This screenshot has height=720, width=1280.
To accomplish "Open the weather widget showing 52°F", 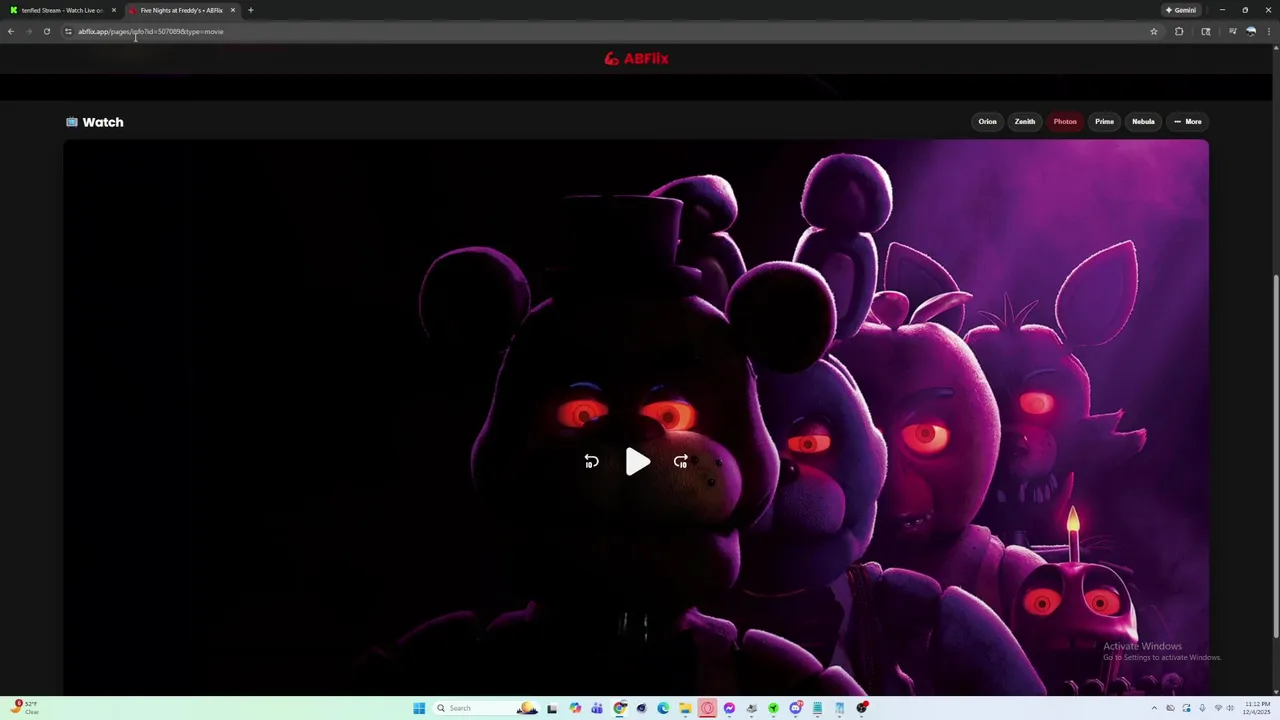I will [x=24, y=707].
